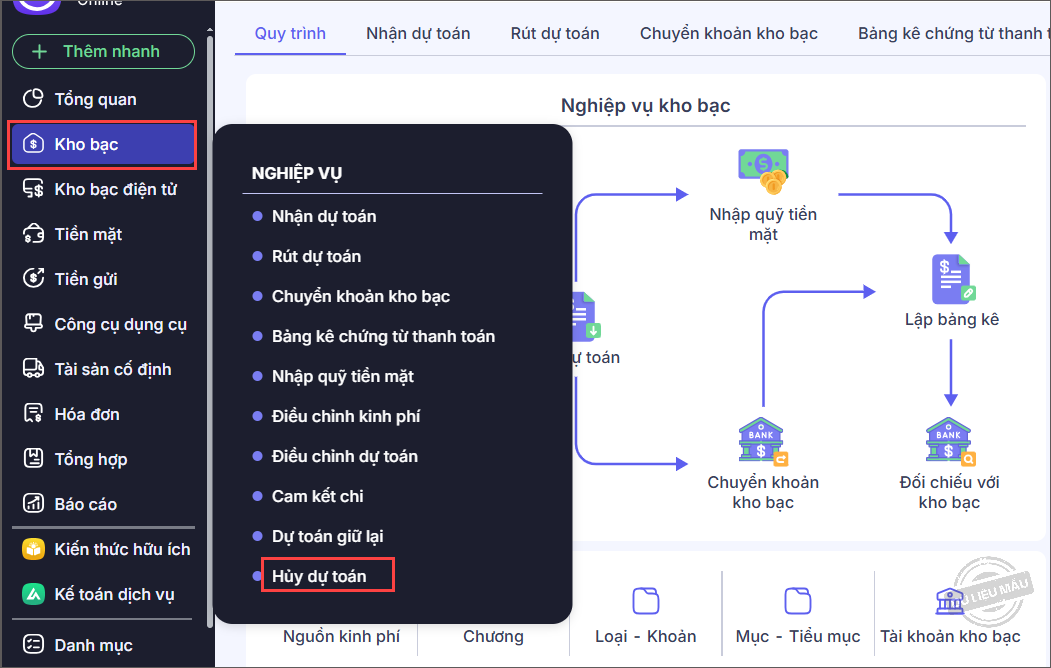Viewport: 1051px width, 668px height.
Task: Choose Bảng kê chứng từ thanh toán entry
Action: (x=383, y=336)
